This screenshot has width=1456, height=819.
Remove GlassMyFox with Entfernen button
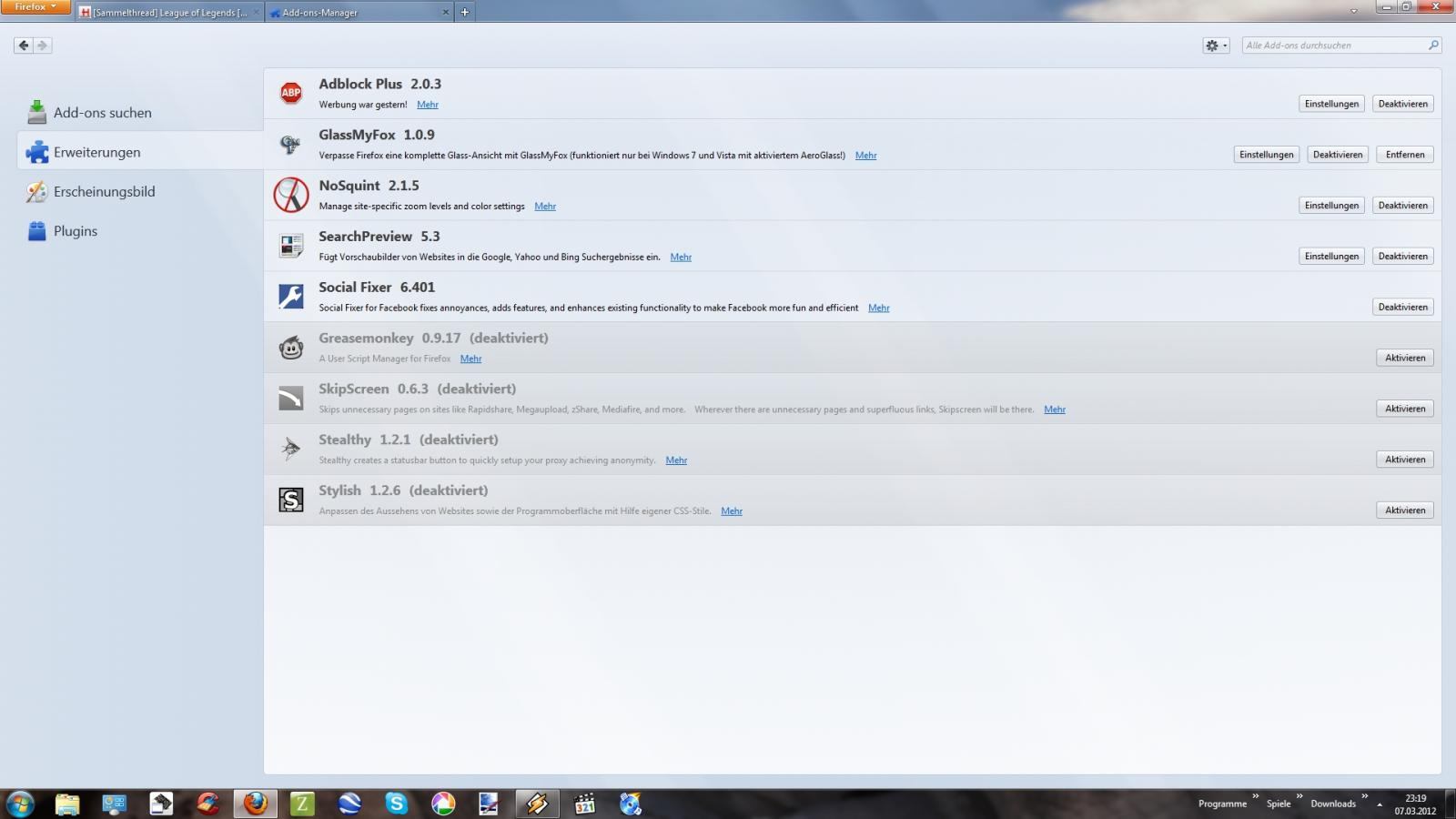[x=1405, y=155]
